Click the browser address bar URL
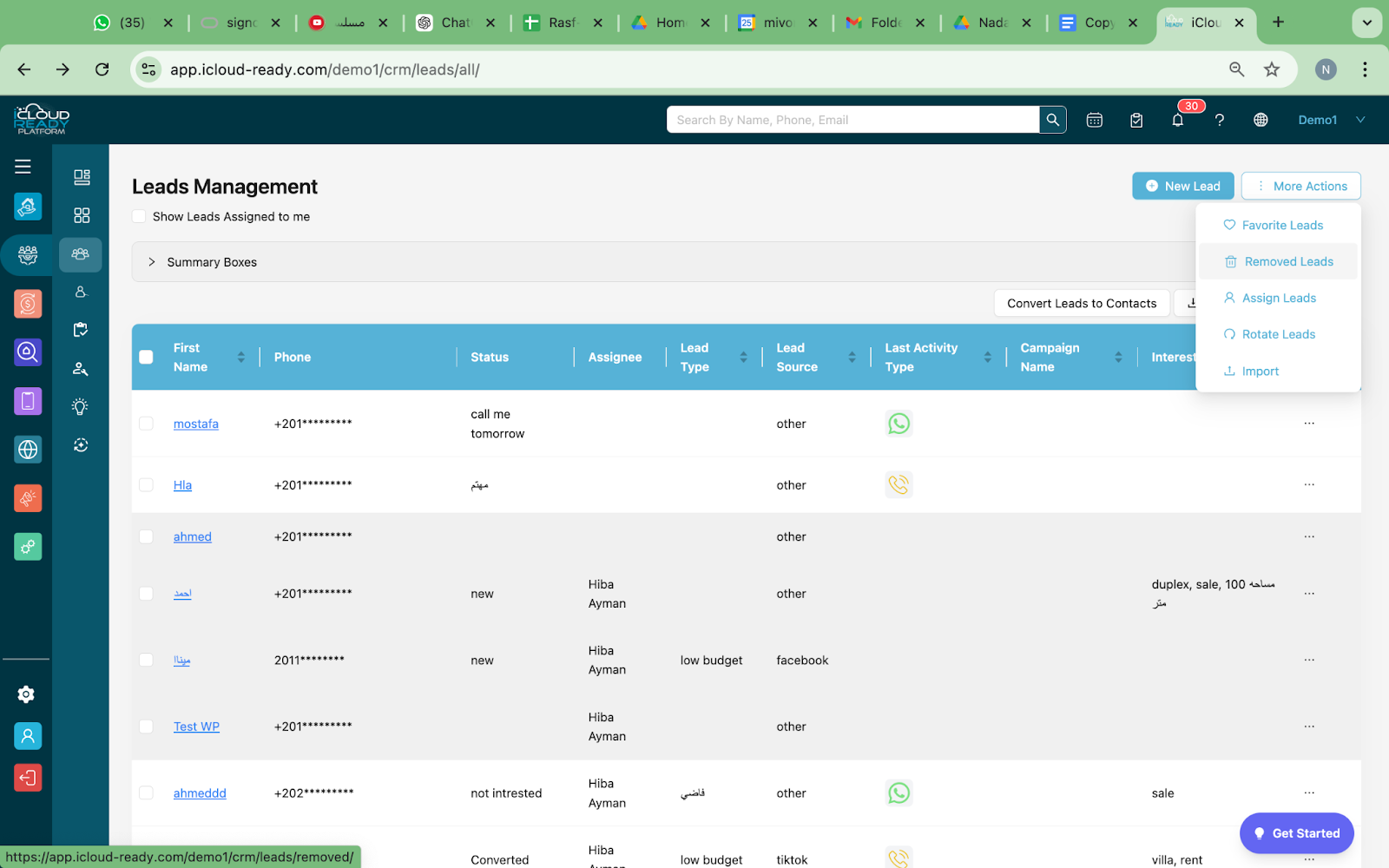The width and height of the screenshot is (1389, 868). point(325,69)
